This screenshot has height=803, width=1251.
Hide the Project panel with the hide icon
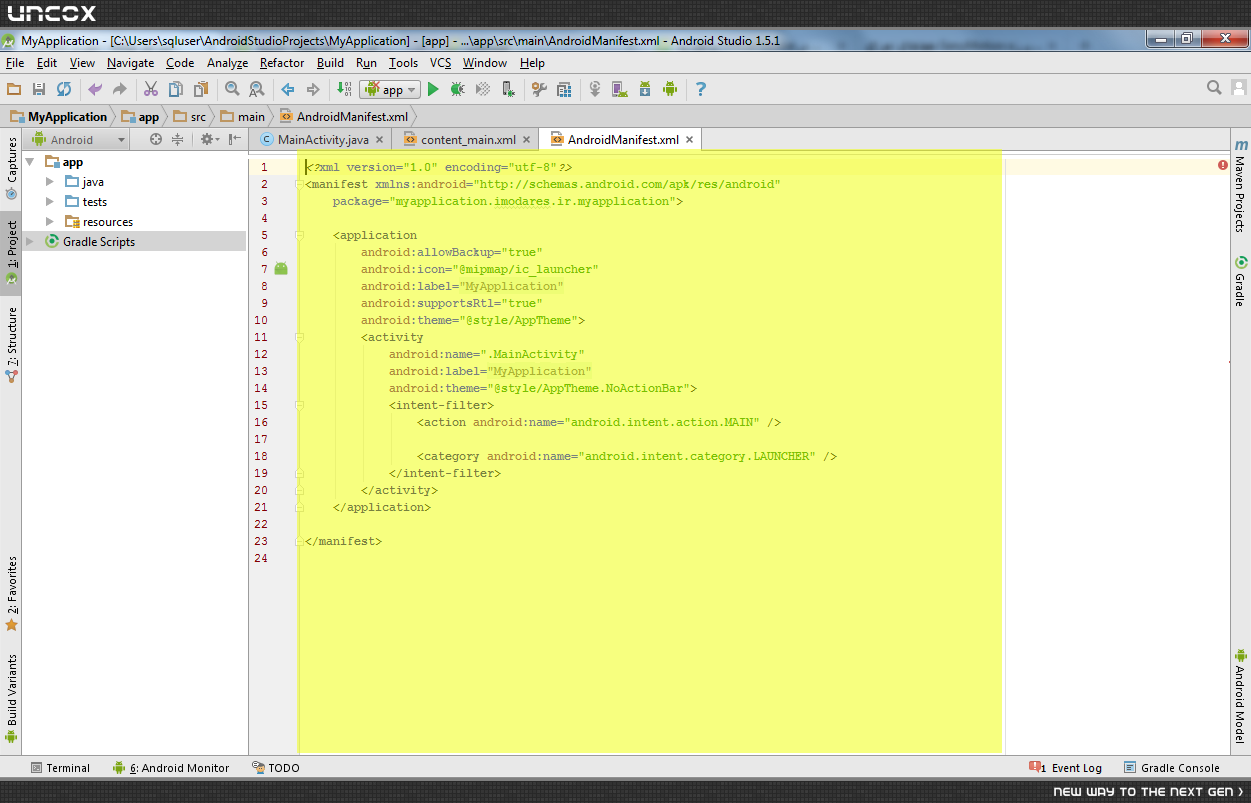235,140
